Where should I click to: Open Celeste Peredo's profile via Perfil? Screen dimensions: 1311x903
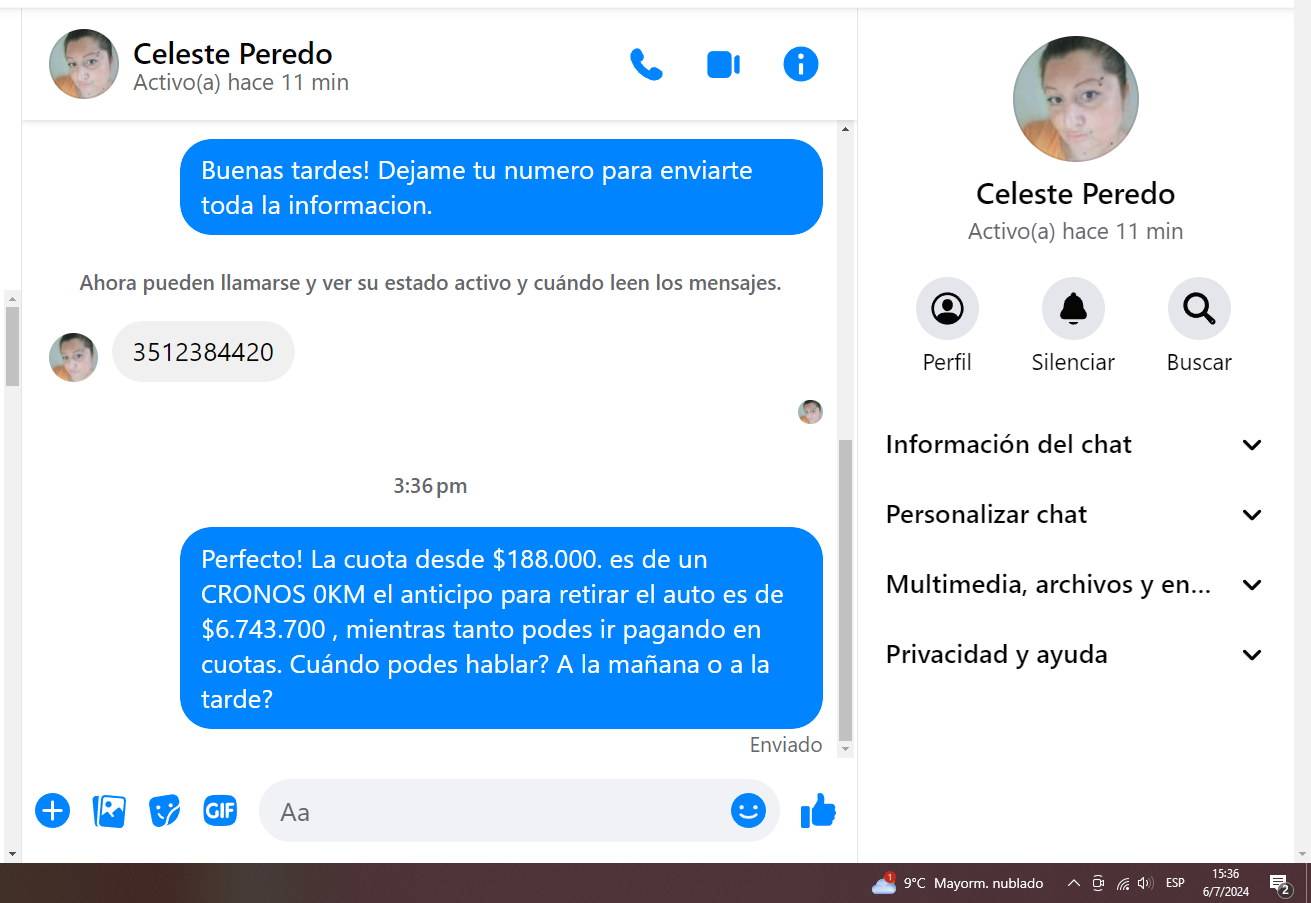tap(947, 309)
